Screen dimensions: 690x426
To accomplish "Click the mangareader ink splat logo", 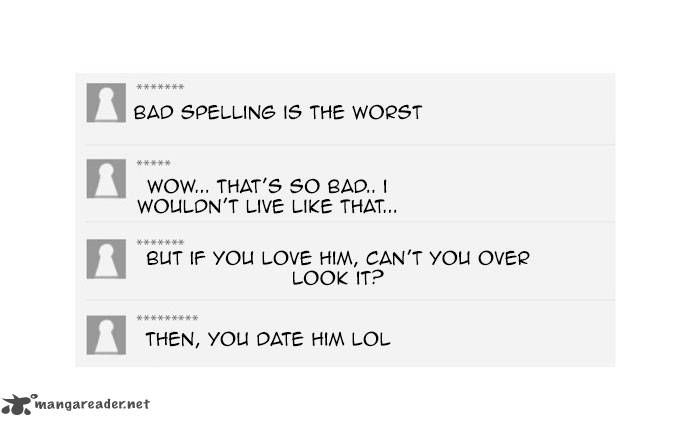I will click(x=17, y=404).
